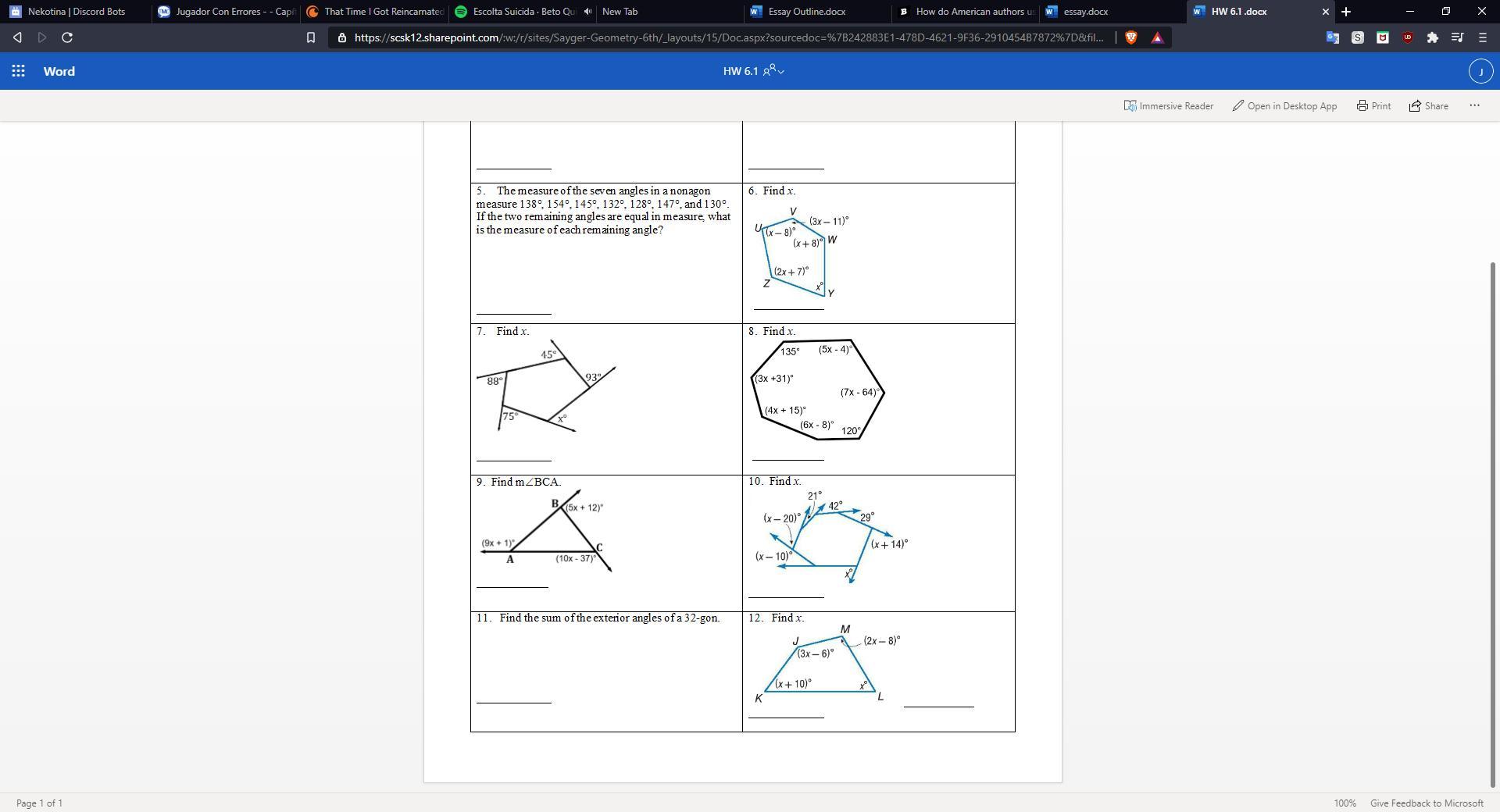Print the HW 6.1 document
This screenshot has width=1500, height=812.
tap(1373, 105)
